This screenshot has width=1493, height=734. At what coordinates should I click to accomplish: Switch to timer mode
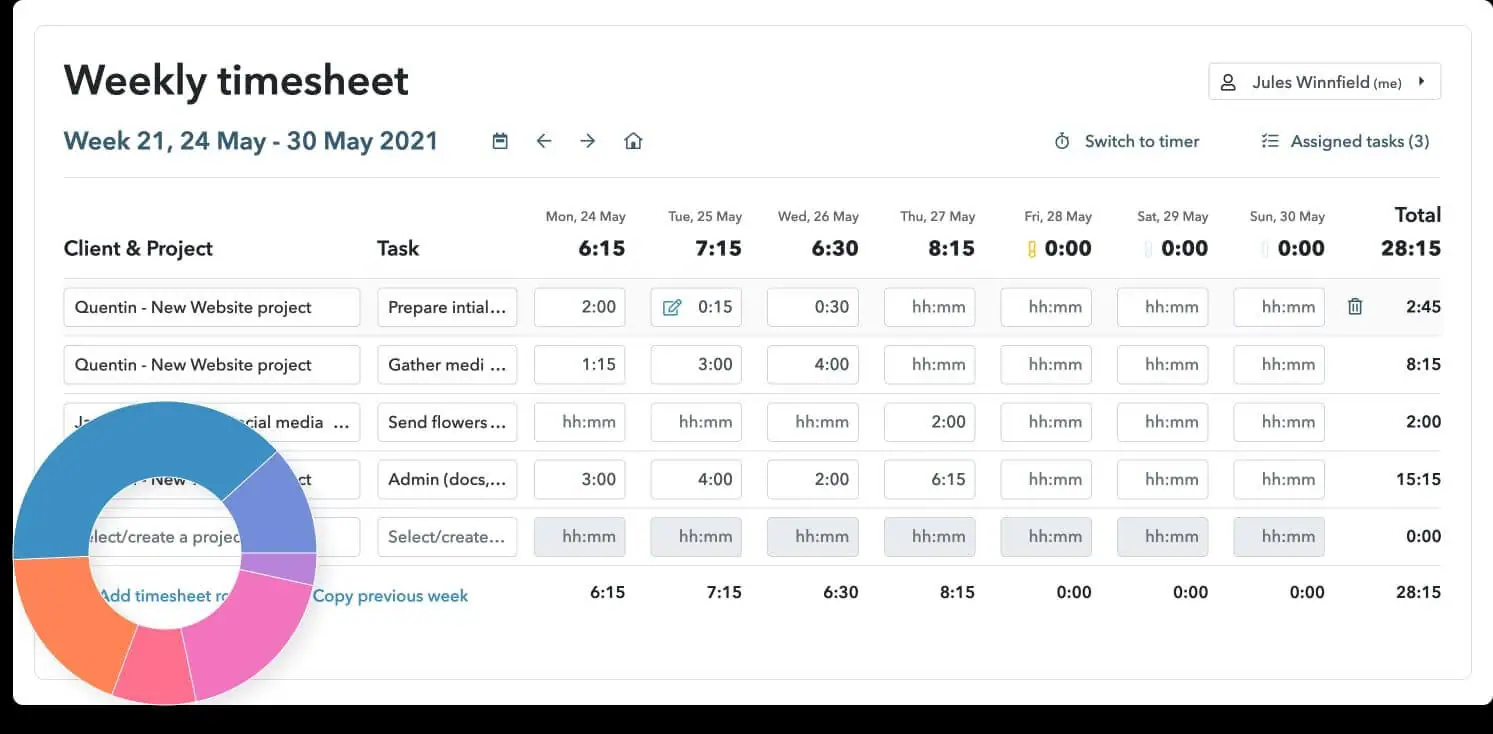click(x=1141, y=141)
